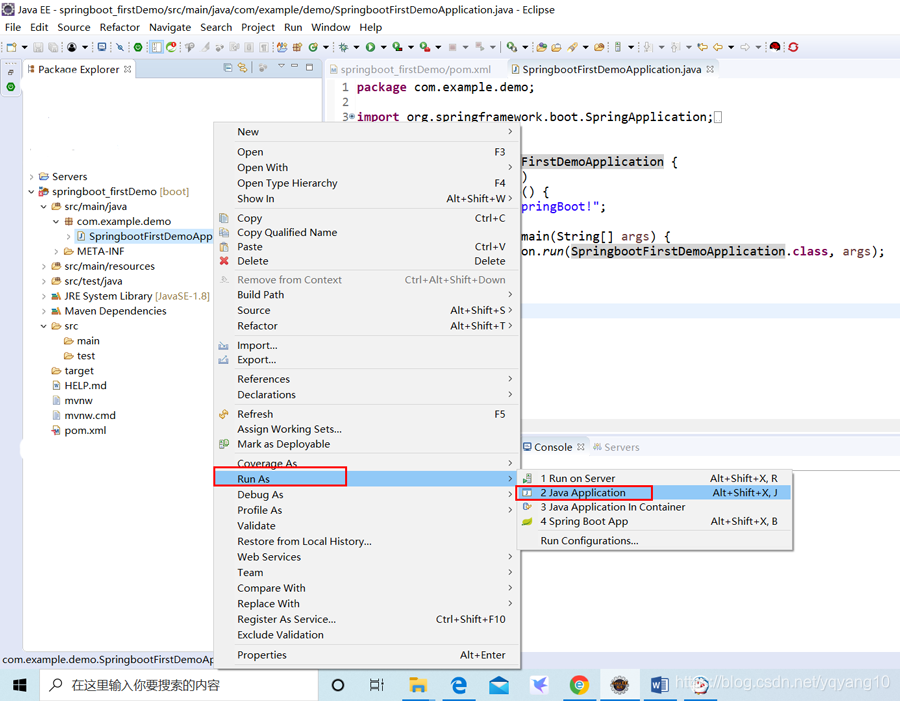Expand the Servers tree node
The image size is (900, 701).
click(32, 176)
